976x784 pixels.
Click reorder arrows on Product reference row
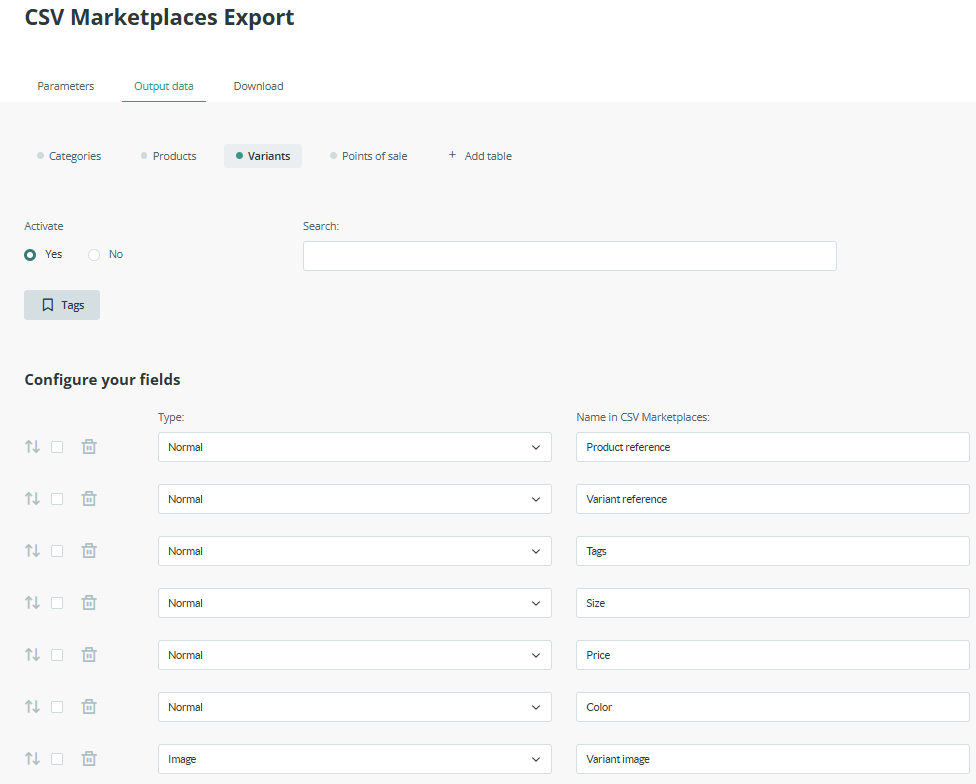[x=32, y=447]
